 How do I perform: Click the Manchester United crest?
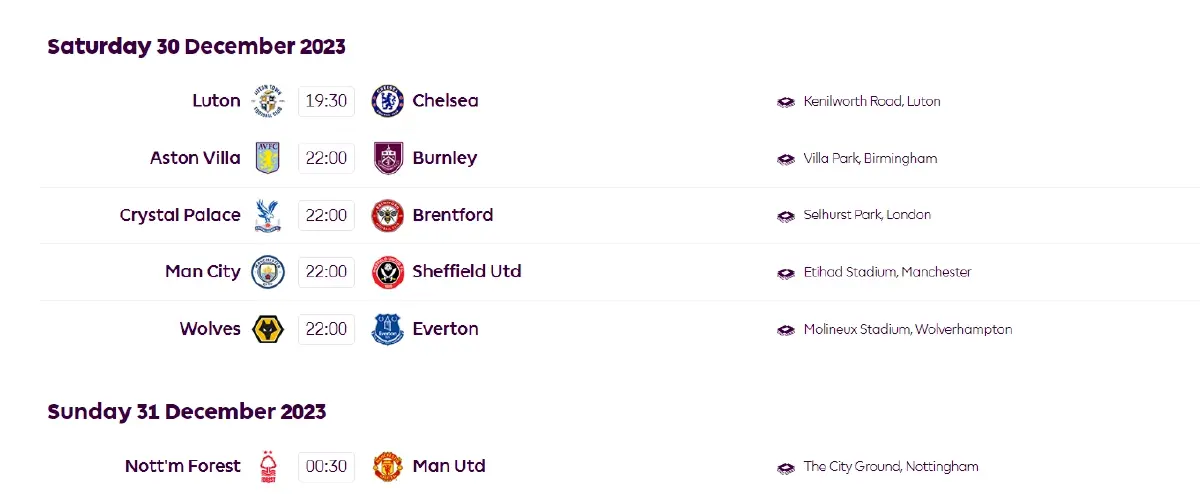[388, 466]
